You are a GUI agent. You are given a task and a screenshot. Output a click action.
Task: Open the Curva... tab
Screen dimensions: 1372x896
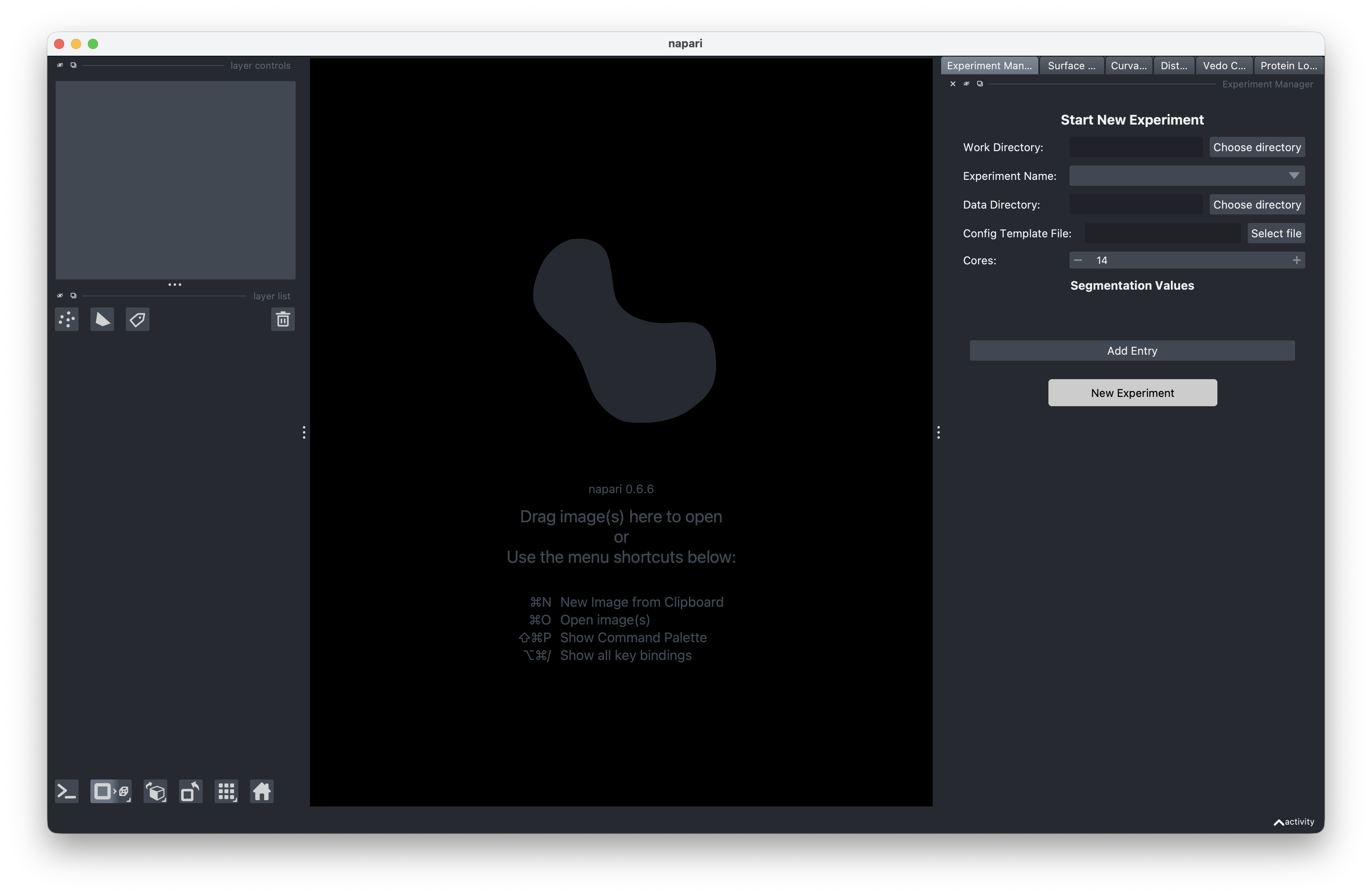(x=1129, y=66)
